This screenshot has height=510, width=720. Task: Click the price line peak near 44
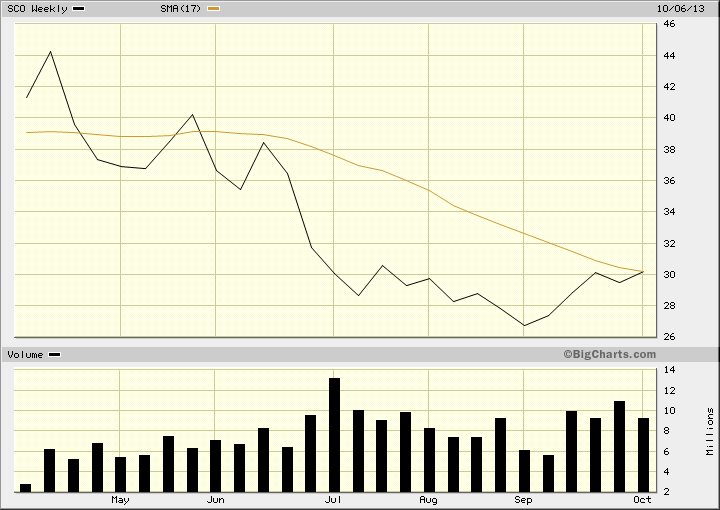(51, 52)
